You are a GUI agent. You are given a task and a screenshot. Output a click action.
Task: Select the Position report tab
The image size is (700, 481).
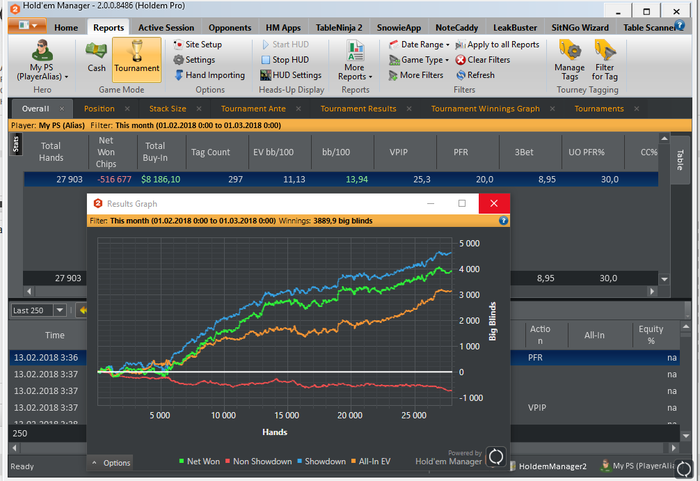99,109
